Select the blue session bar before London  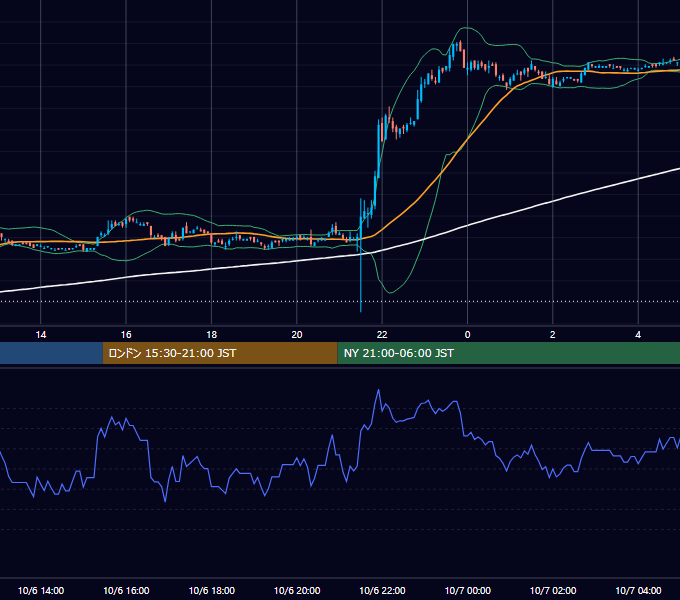[x=51, y=353]
